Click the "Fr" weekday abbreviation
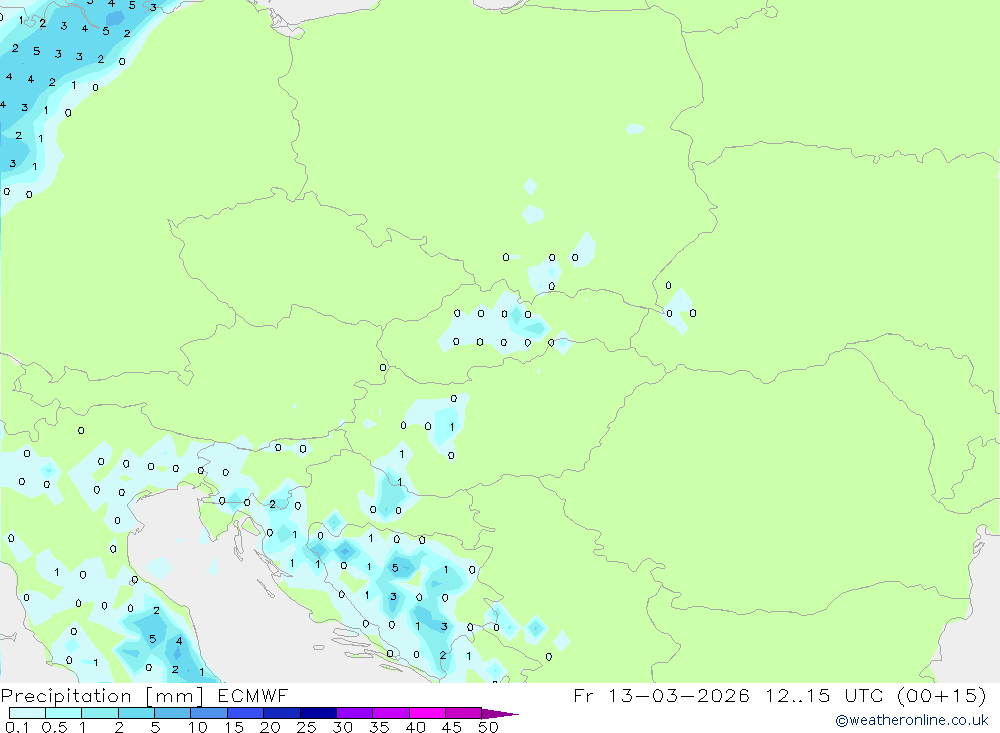Image resolution: width=1000 pixels, height=733 pixels. (x=583, y=695)
